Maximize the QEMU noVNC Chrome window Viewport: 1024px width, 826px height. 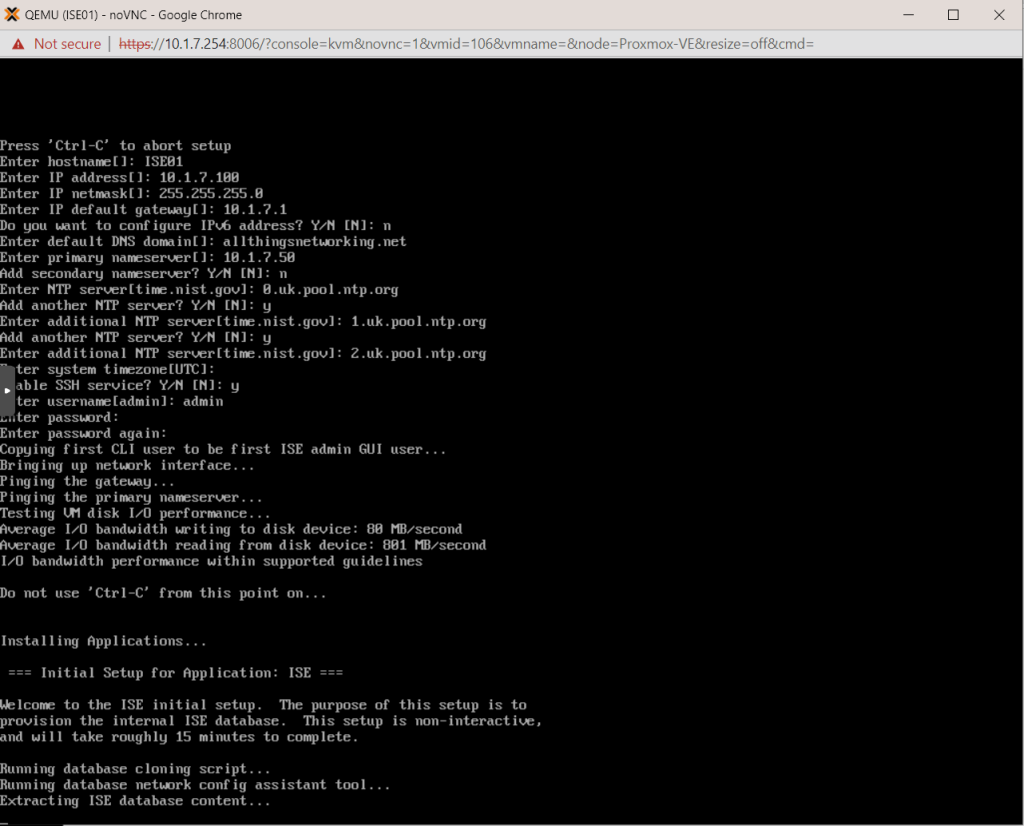pos(953,14)
